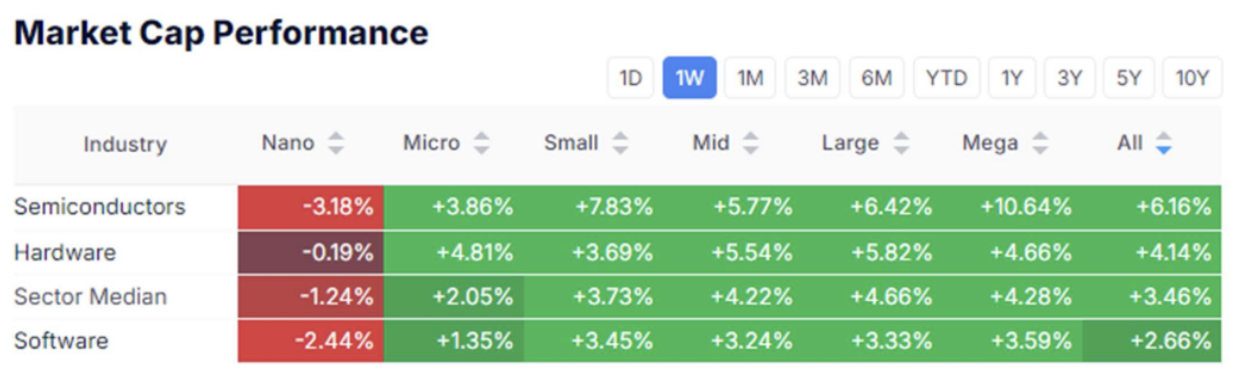The image size is (1233, 369).
Task: Click the Semiconductors industry row label
Action: coord(100,207)
